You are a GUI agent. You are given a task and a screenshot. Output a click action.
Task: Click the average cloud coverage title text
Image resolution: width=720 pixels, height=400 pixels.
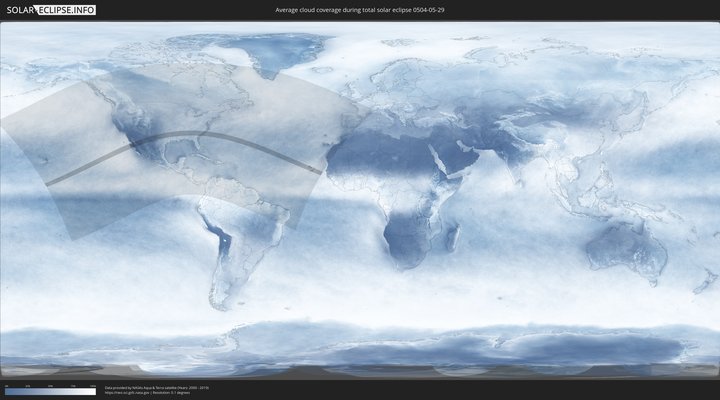pyautogui.click(x=360, y=9)
